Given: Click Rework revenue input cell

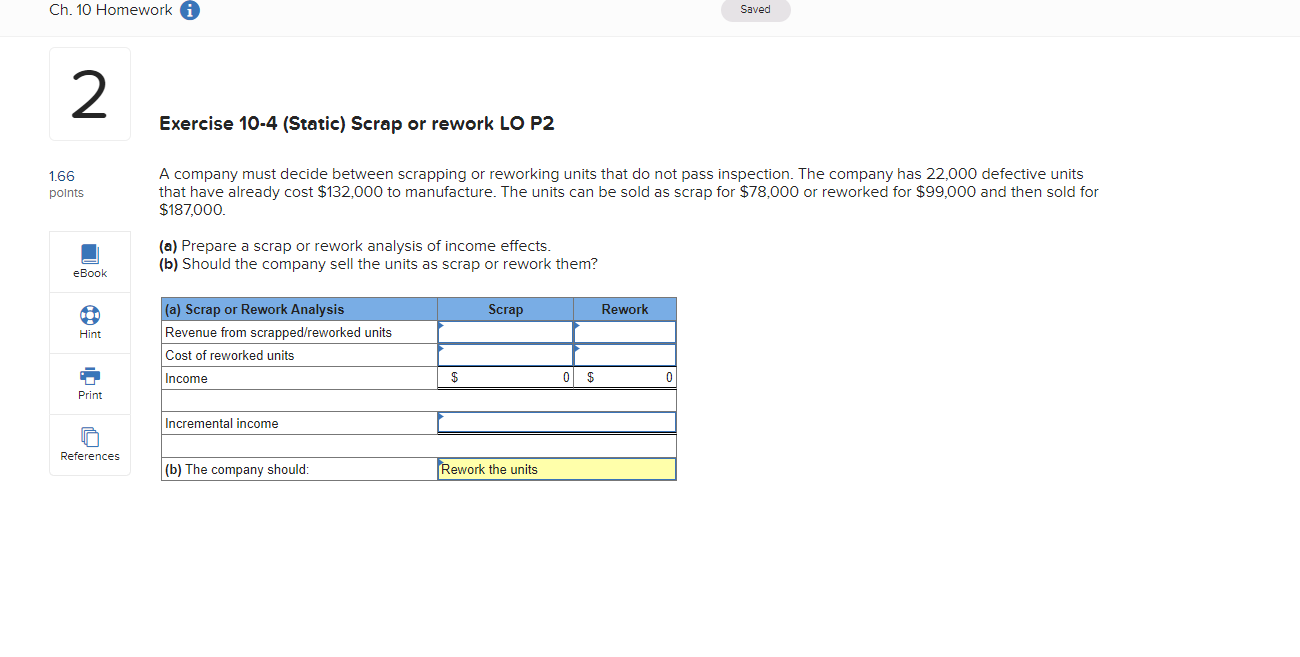Looking at the screenshot, I should pos(625,332).
